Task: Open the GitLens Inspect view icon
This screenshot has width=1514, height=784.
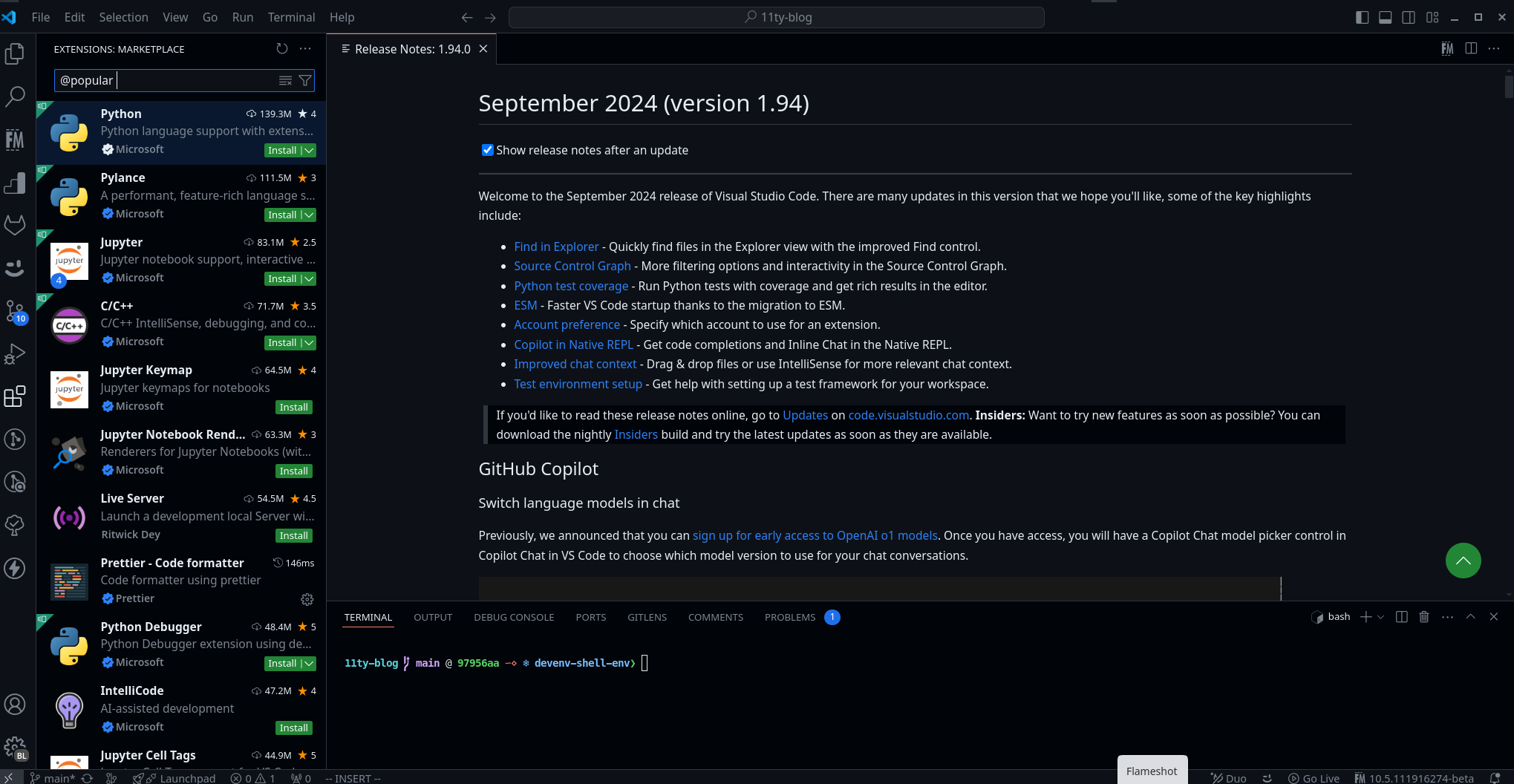Action: (15, 482)
